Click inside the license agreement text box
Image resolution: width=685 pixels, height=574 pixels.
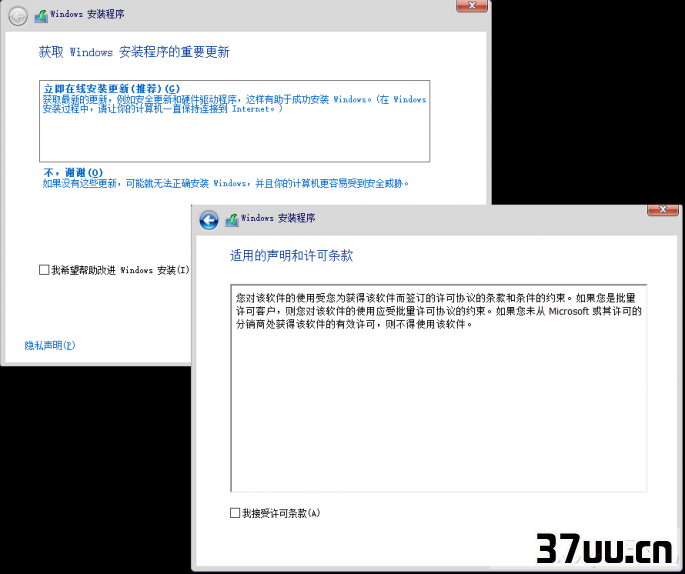439,388
